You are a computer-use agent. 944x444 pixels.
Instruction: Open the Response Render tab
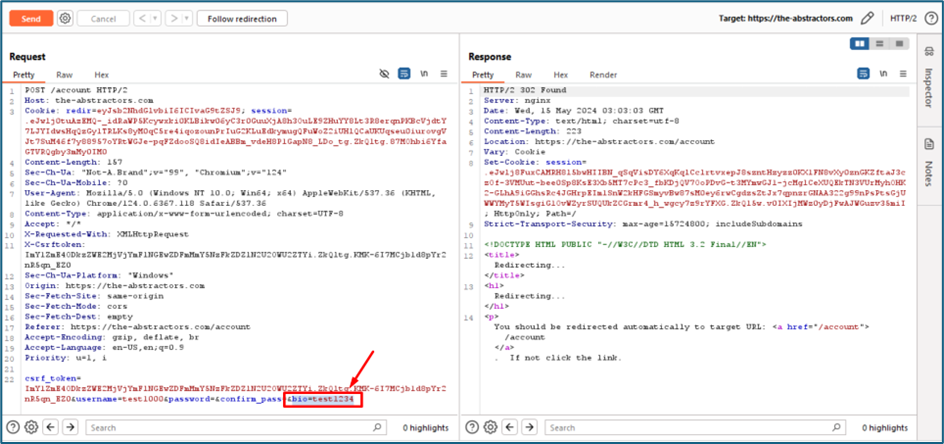pyautogui.click(x=603, y=75)
